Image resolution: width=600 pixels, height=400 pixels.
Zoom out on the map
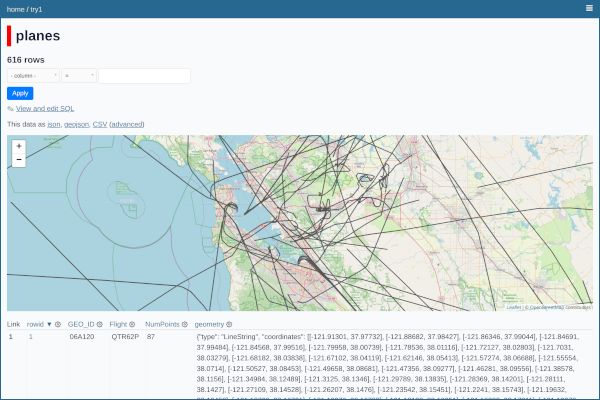tap(19, 159)
